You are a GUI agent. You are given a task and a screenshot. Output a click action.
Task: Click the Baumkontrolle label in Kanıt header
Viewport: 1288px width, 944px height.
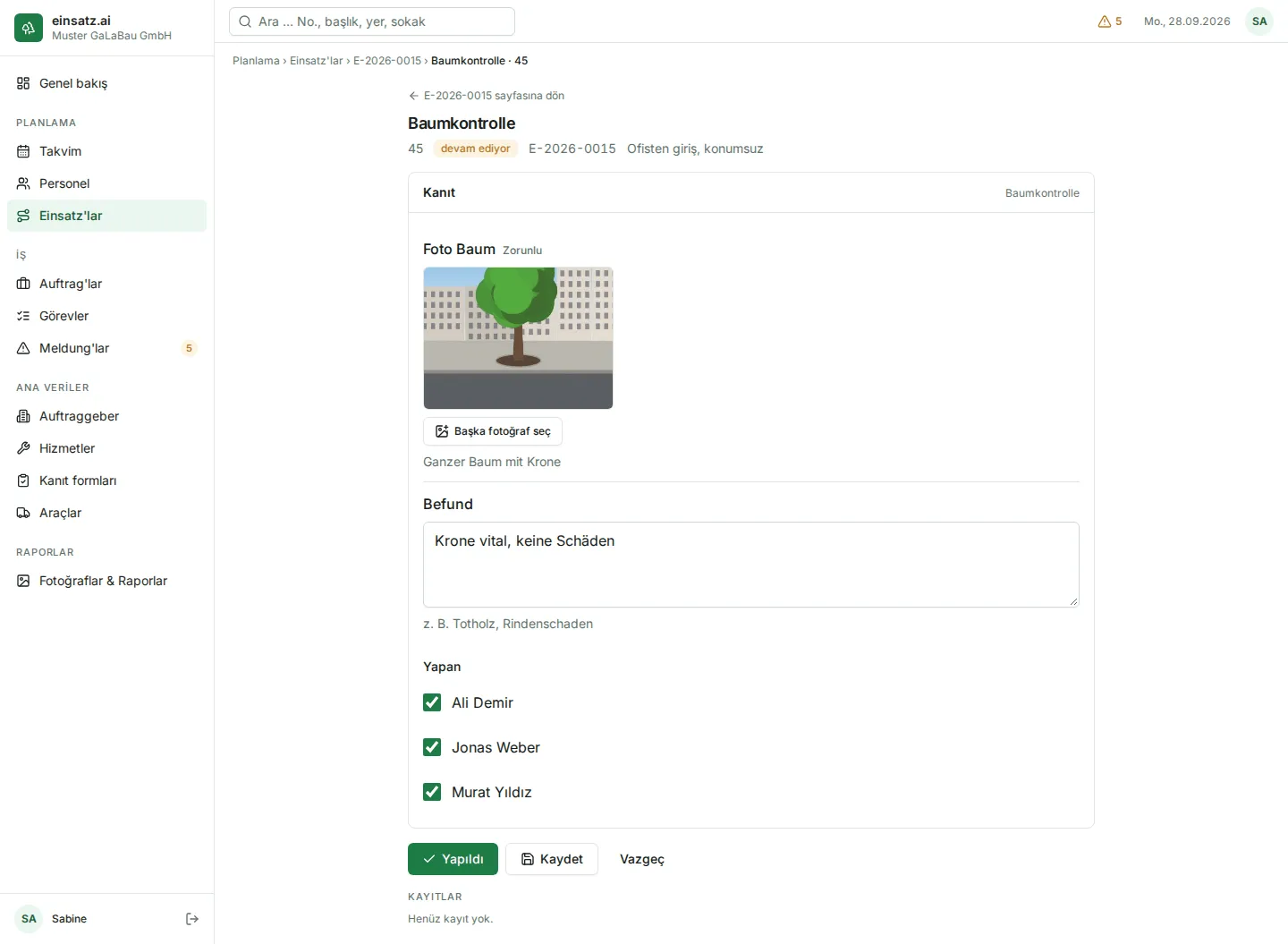(1042, 193)
